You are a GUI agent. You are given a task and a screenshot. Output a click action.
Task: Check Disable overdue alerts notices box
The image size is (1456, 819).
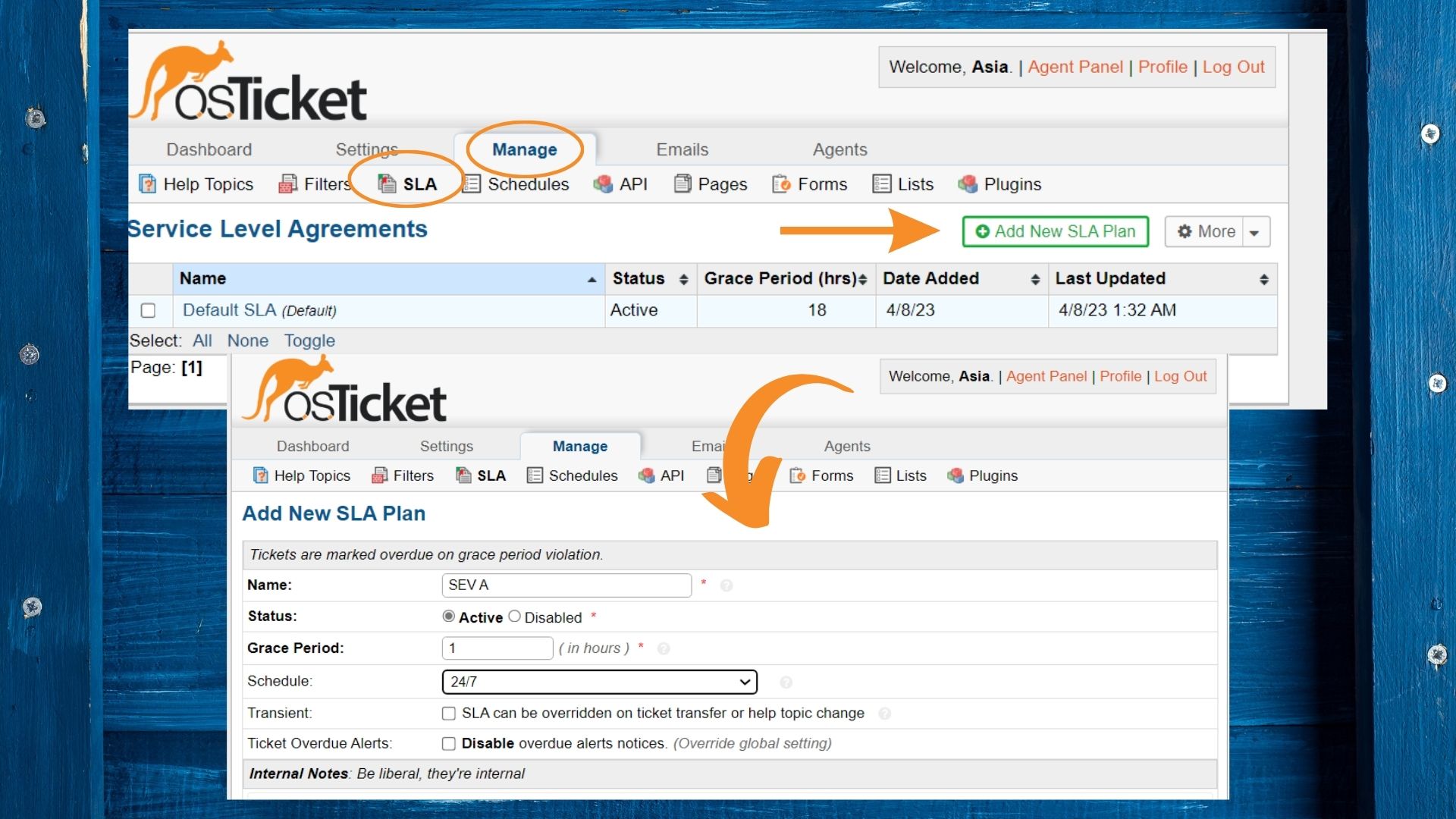point(449,744)
